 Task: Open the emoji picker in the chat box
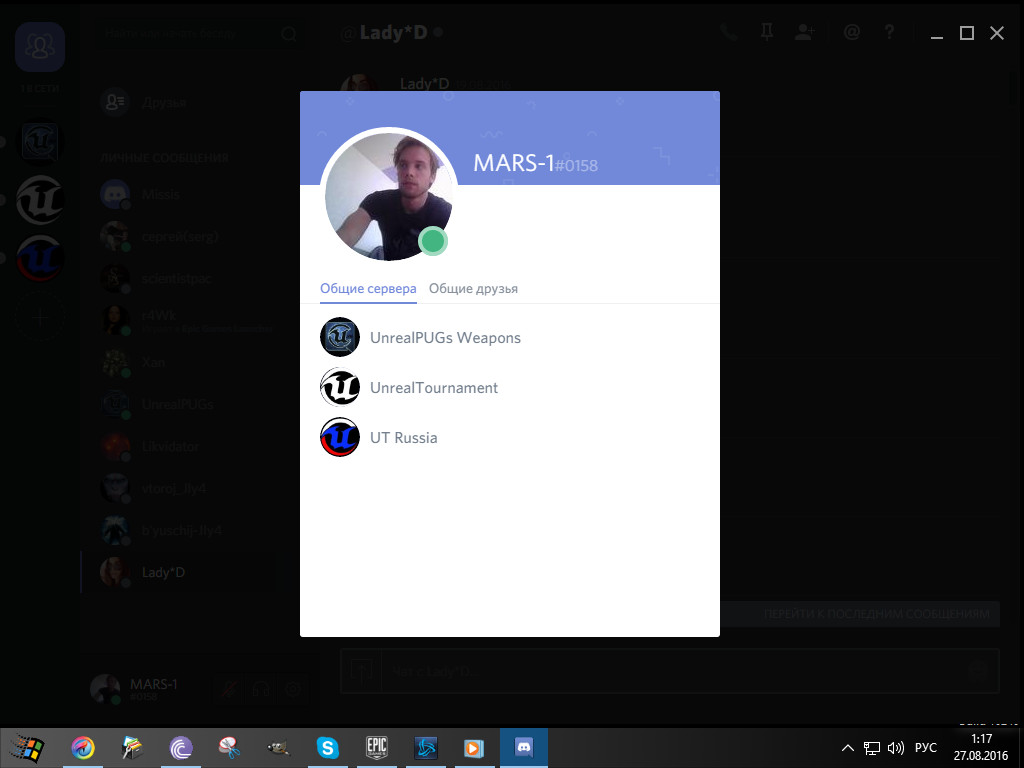978,671
